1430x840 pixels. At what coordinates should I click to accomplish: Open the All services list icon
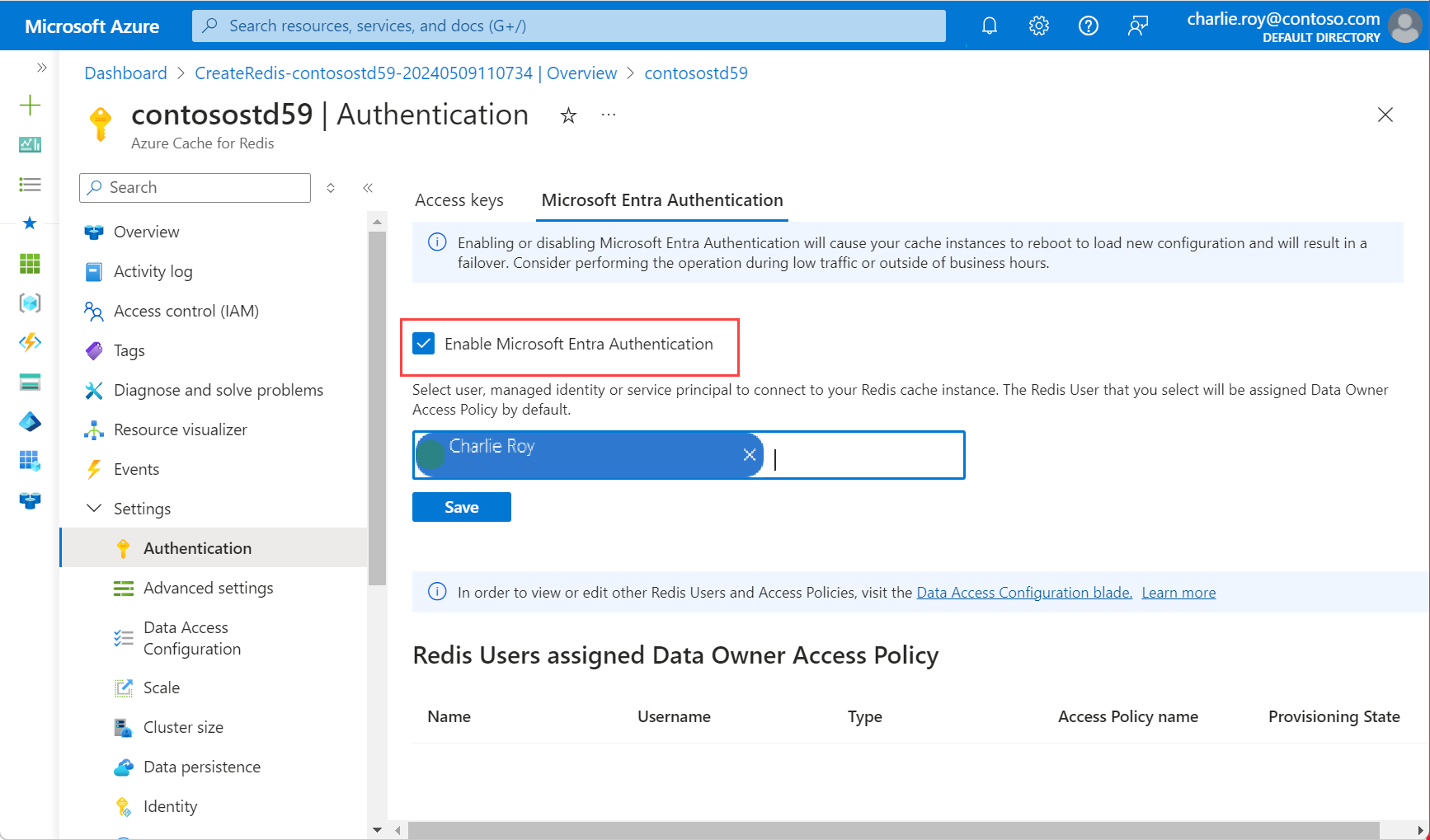(x=30, y=184)
